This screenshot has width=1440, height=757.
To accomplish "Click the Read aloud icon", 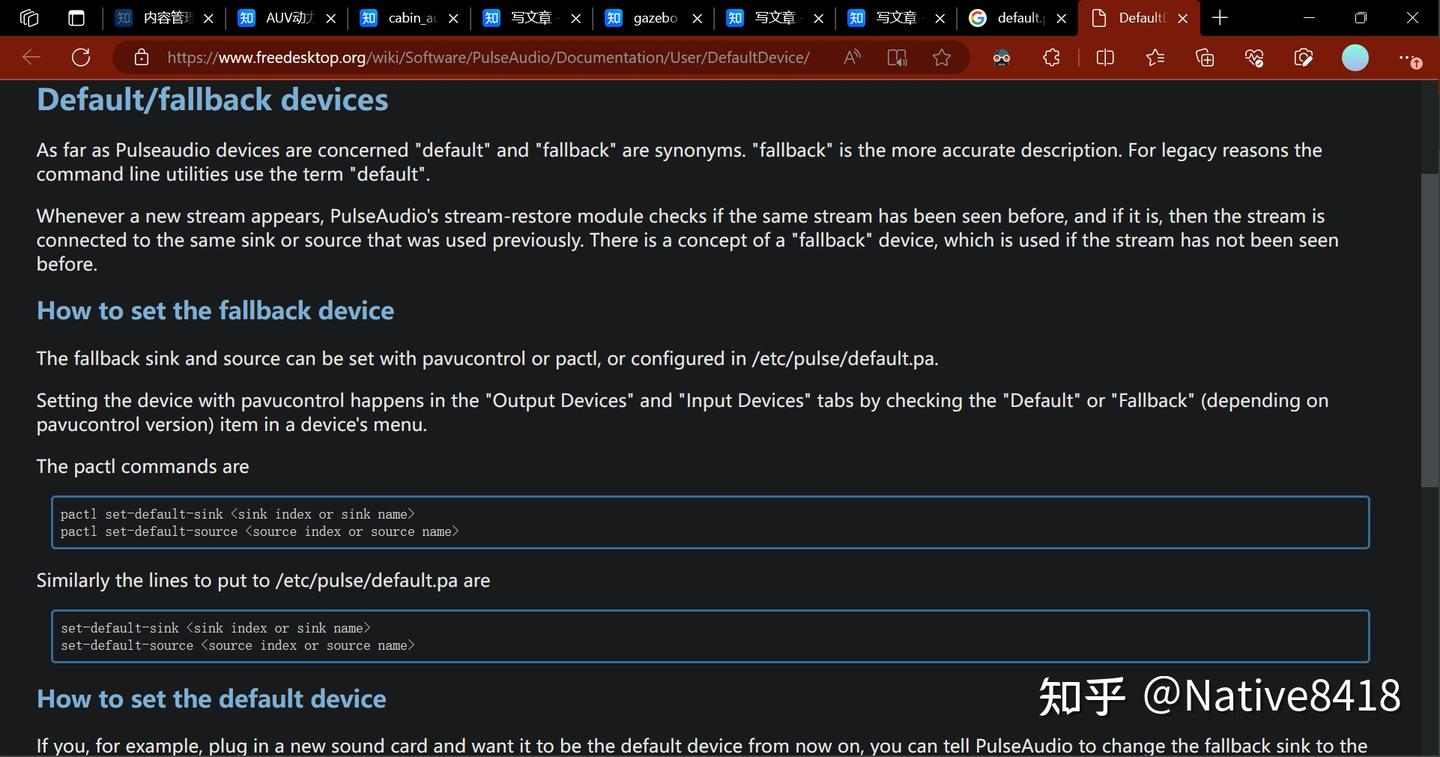I will pyautogui.click(x=852, y=57).
